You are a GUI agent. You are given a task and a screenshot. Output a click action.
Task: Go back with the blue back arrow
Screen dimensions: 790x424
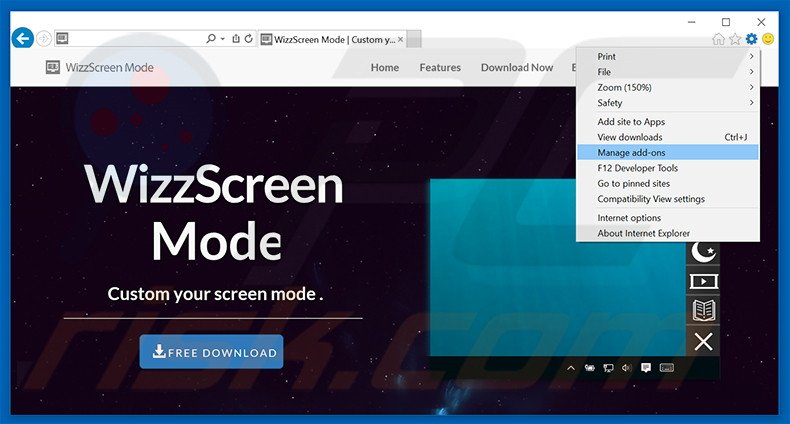pyautogui.click(x=23, y=38)
